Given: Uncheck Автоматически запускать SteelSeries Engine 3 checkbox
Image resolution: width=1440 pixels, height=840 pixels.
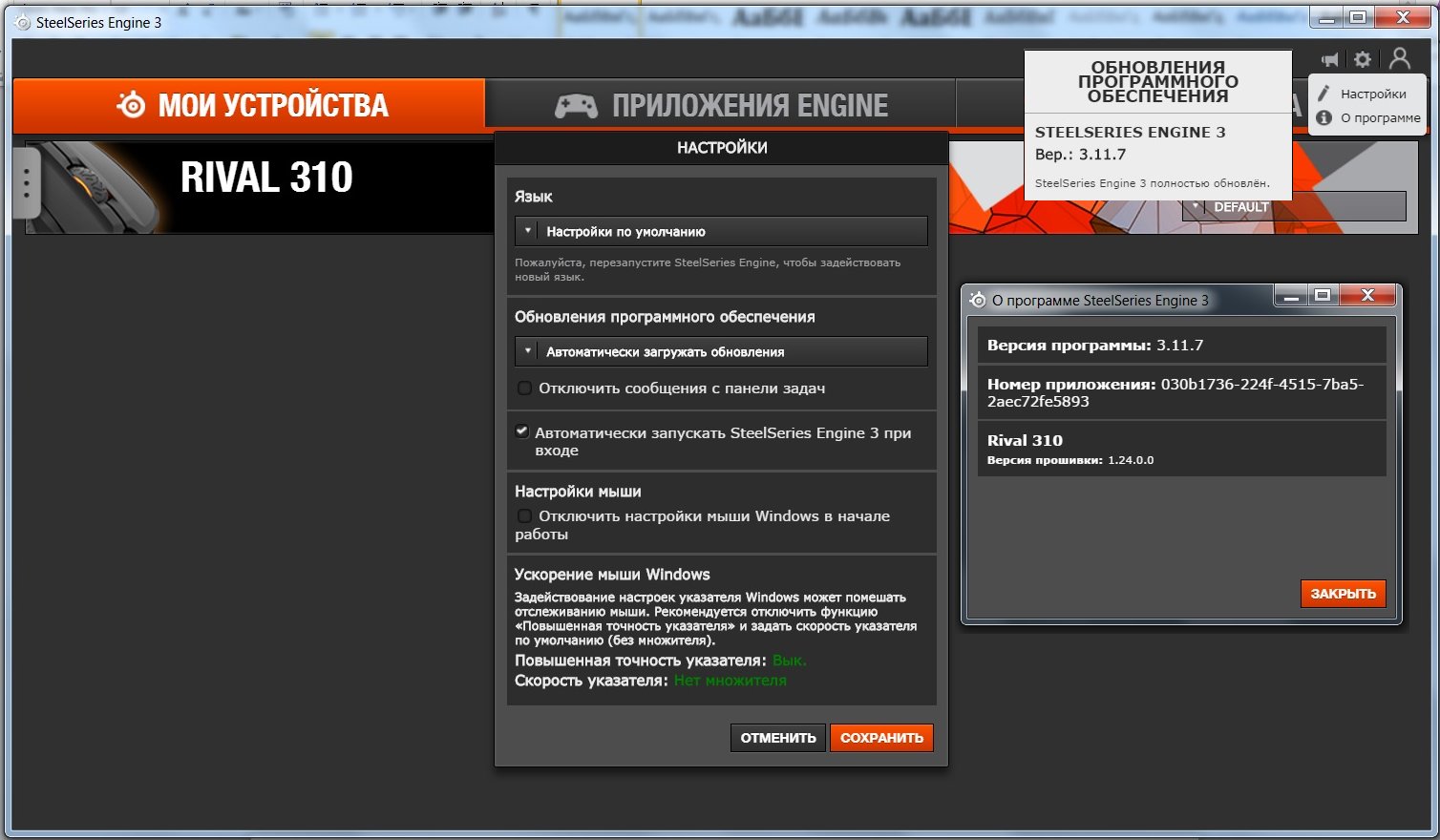Looking at the screenshot, I should click(522, 431).
